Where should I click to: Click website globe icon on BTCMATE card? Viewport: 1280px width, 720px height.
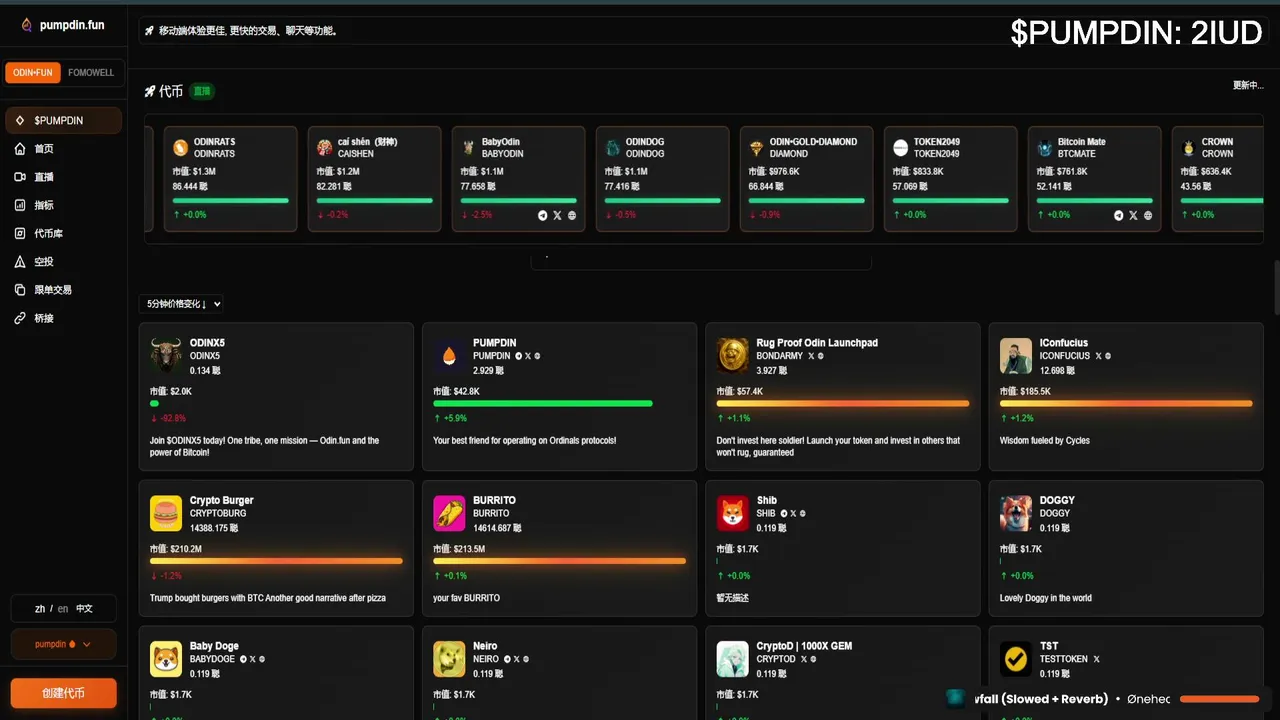[x=1148, y=215]
